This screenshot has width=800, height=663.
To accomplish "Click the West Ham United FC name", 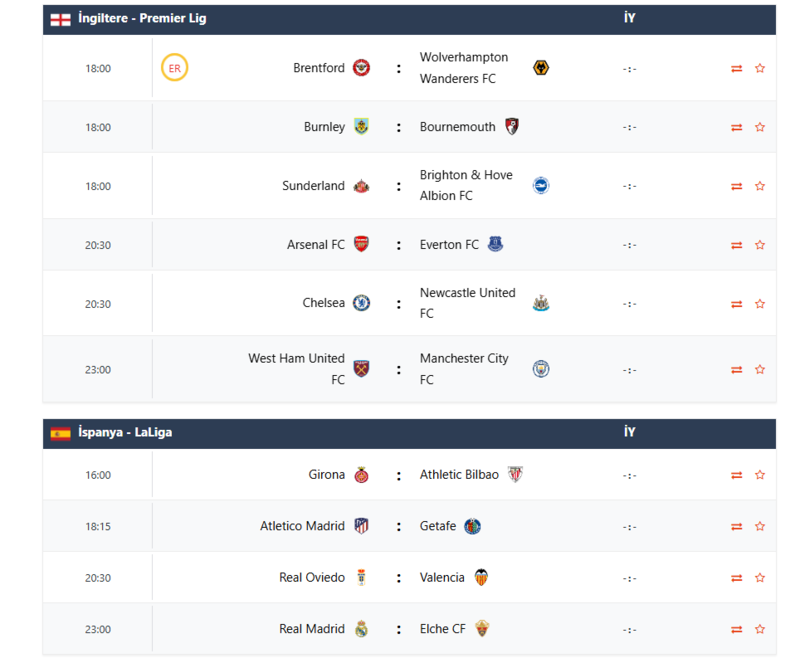I will 296,369.
